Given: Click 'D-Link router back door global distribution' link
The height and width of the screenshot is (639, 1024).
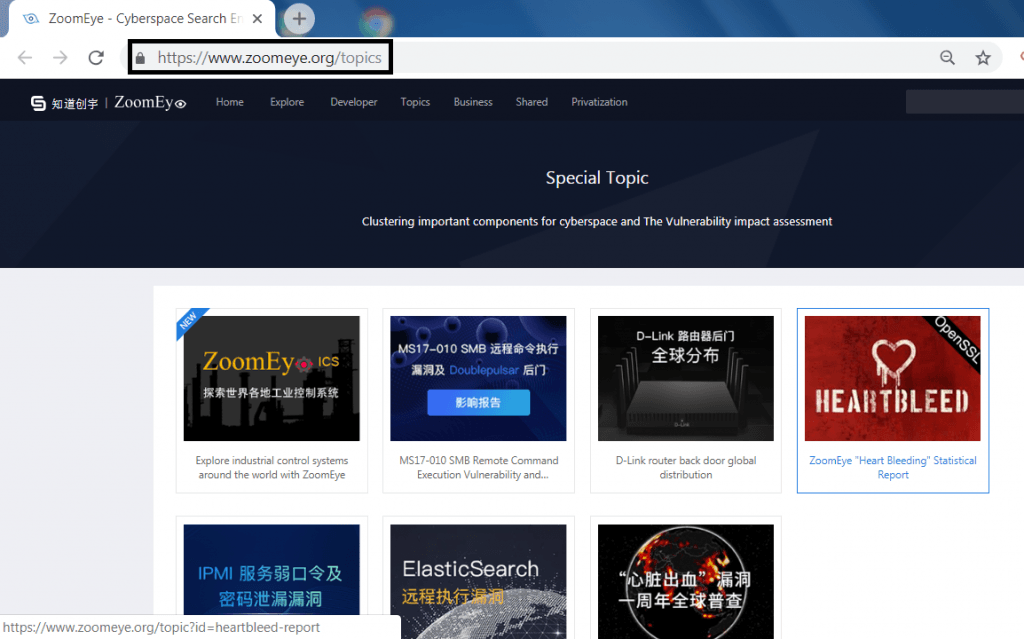Looking at the screenshot, I should click(x=686, y=468).
